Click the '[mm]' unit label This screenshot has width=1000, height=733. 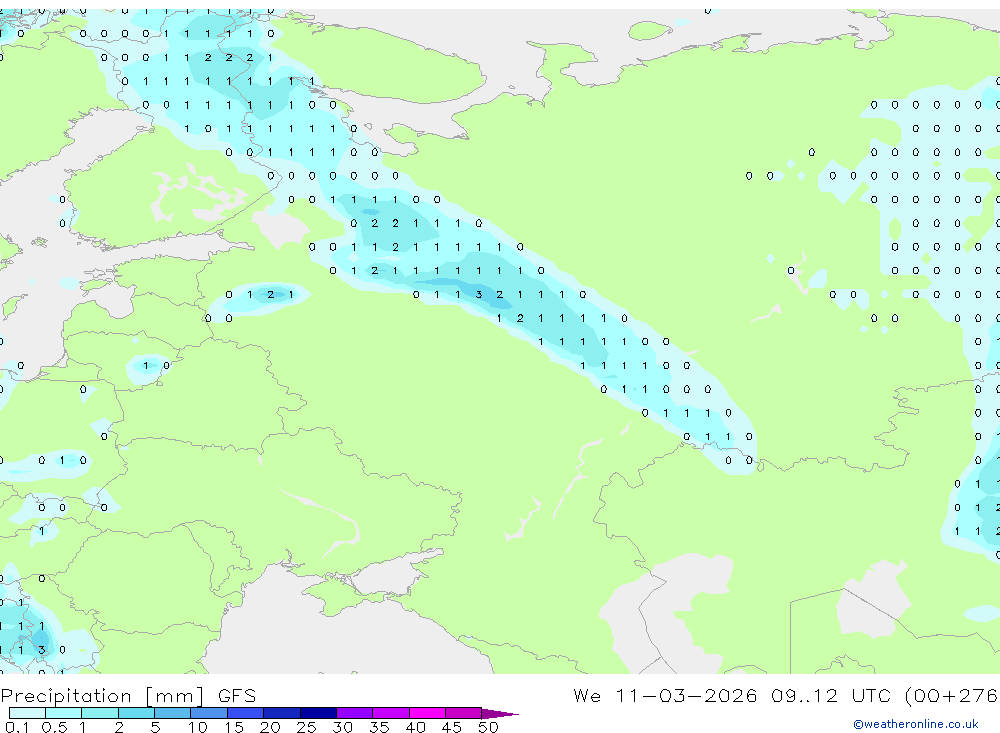174,696
